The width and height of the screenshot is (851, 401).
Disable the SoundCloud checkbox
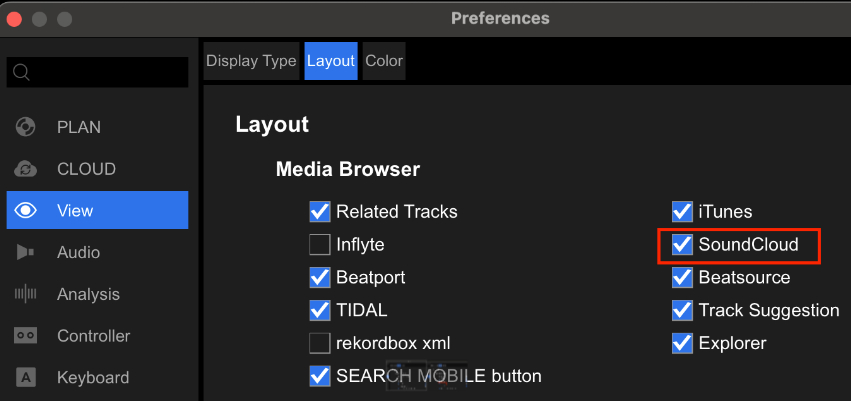[683, 244]
